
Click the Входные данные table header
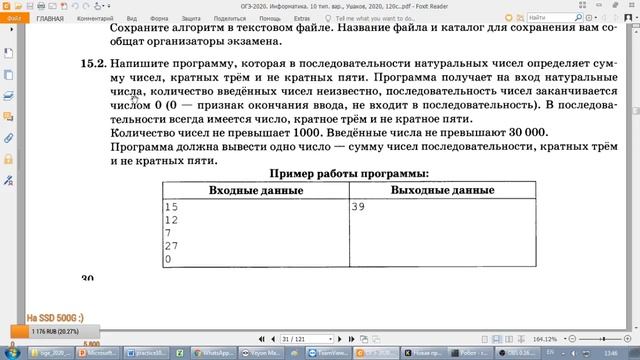pyautogui.click(x=256, y=190)
